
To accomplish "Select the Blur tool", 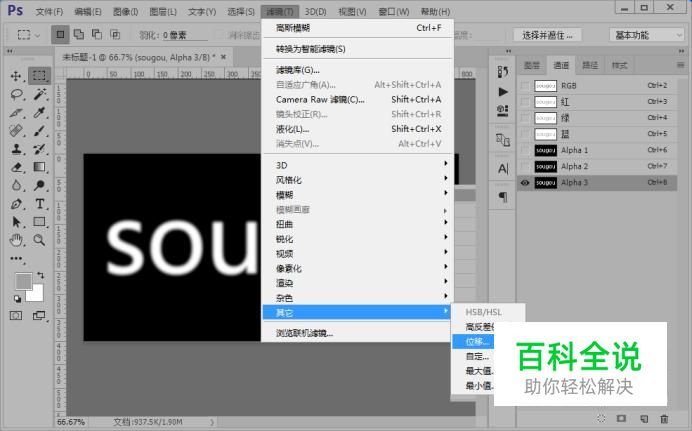I will (x=16, y=185).
